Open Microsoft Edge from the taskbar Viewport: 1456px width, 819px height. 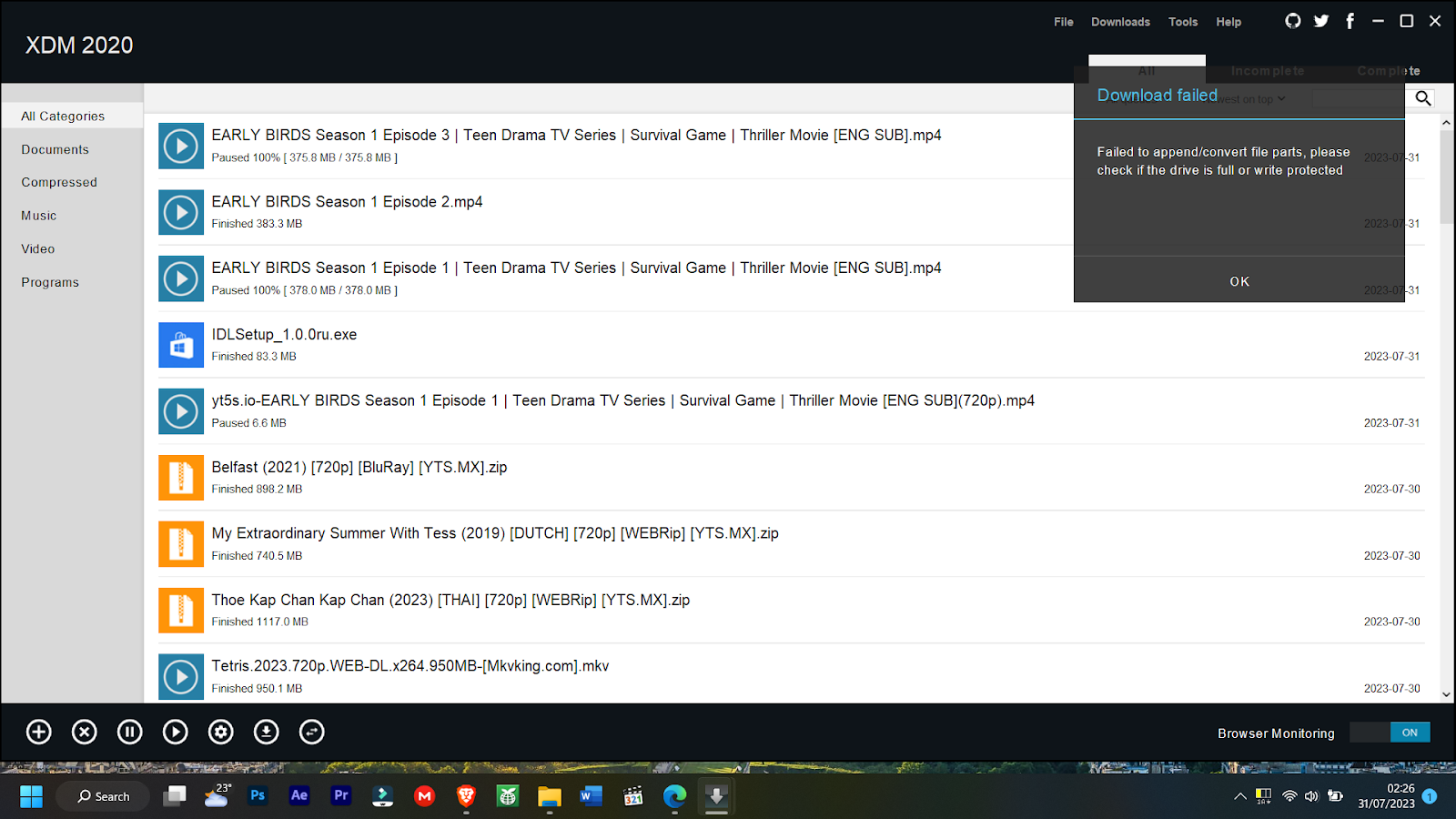[674, 796]
